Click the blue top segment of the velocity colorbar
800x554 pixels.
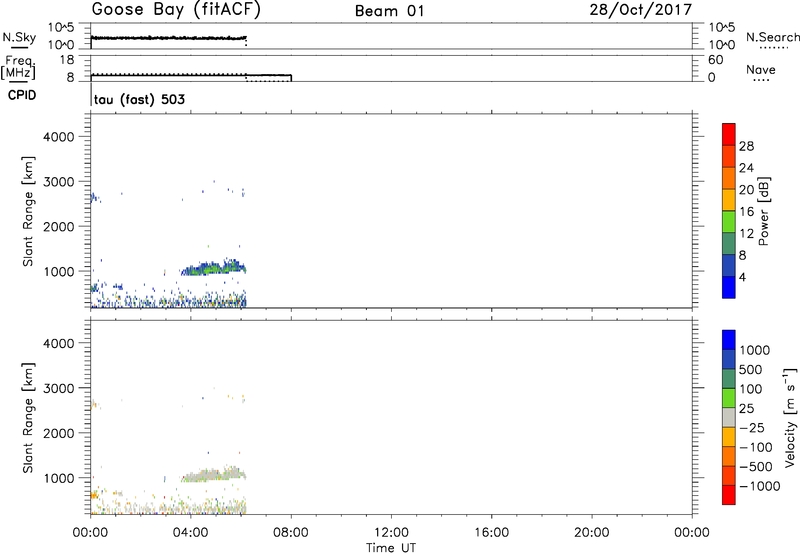729,340
